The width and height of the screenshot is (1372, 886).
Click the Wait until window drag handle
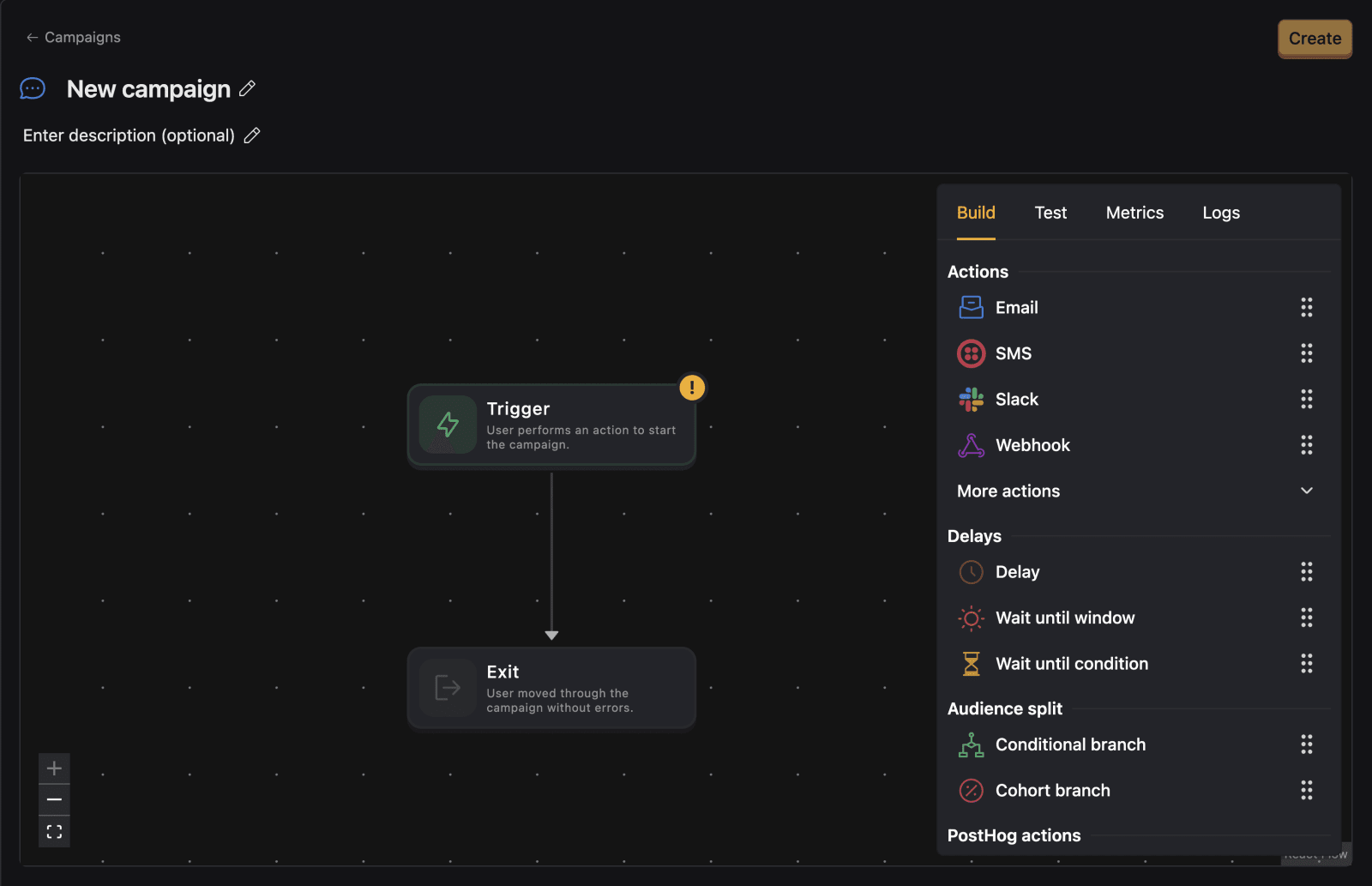(1306, 618)
